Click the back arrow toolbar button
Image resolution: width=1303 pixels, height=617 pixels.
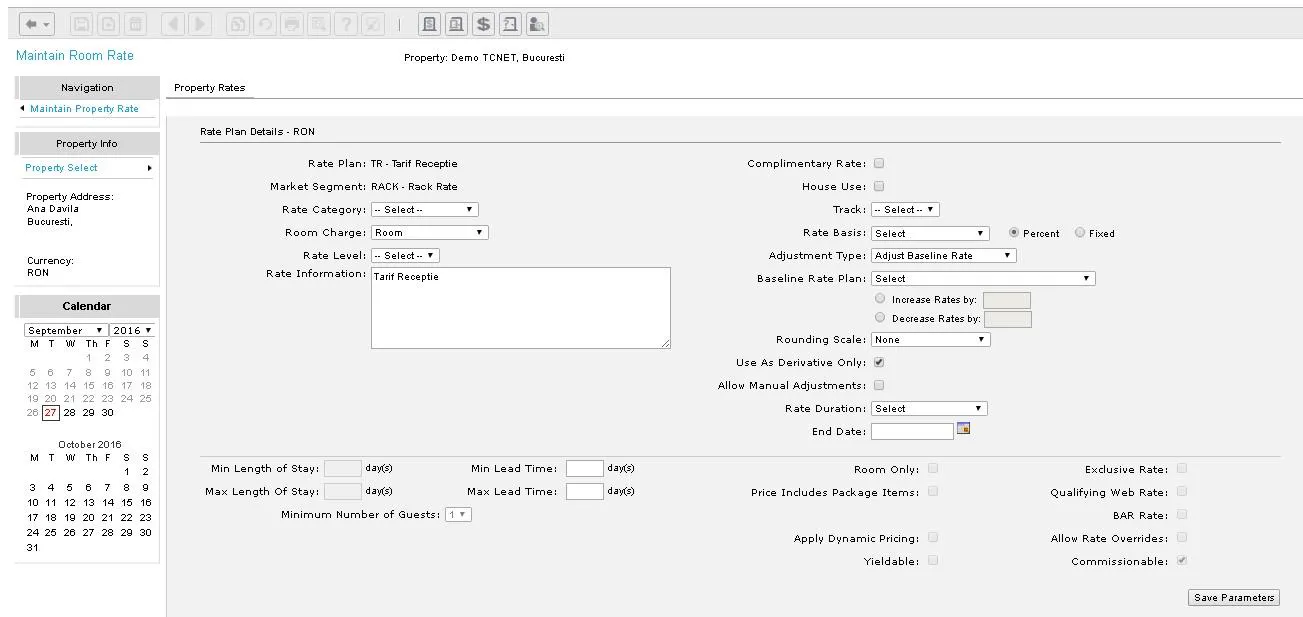click(x=37, y=24)
